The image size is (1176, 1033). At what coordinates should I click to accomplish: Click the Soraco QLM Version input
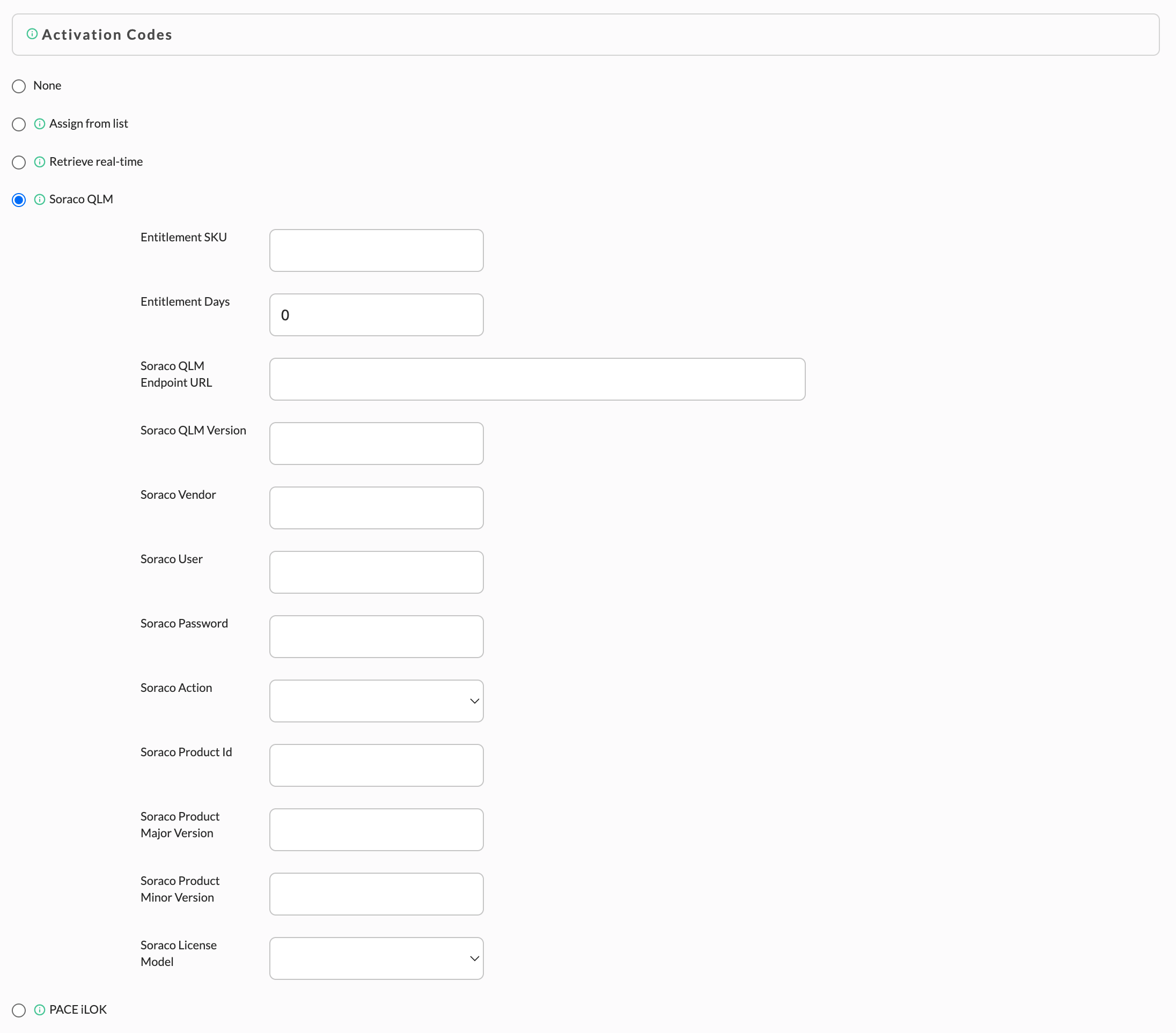pos(376,444)
